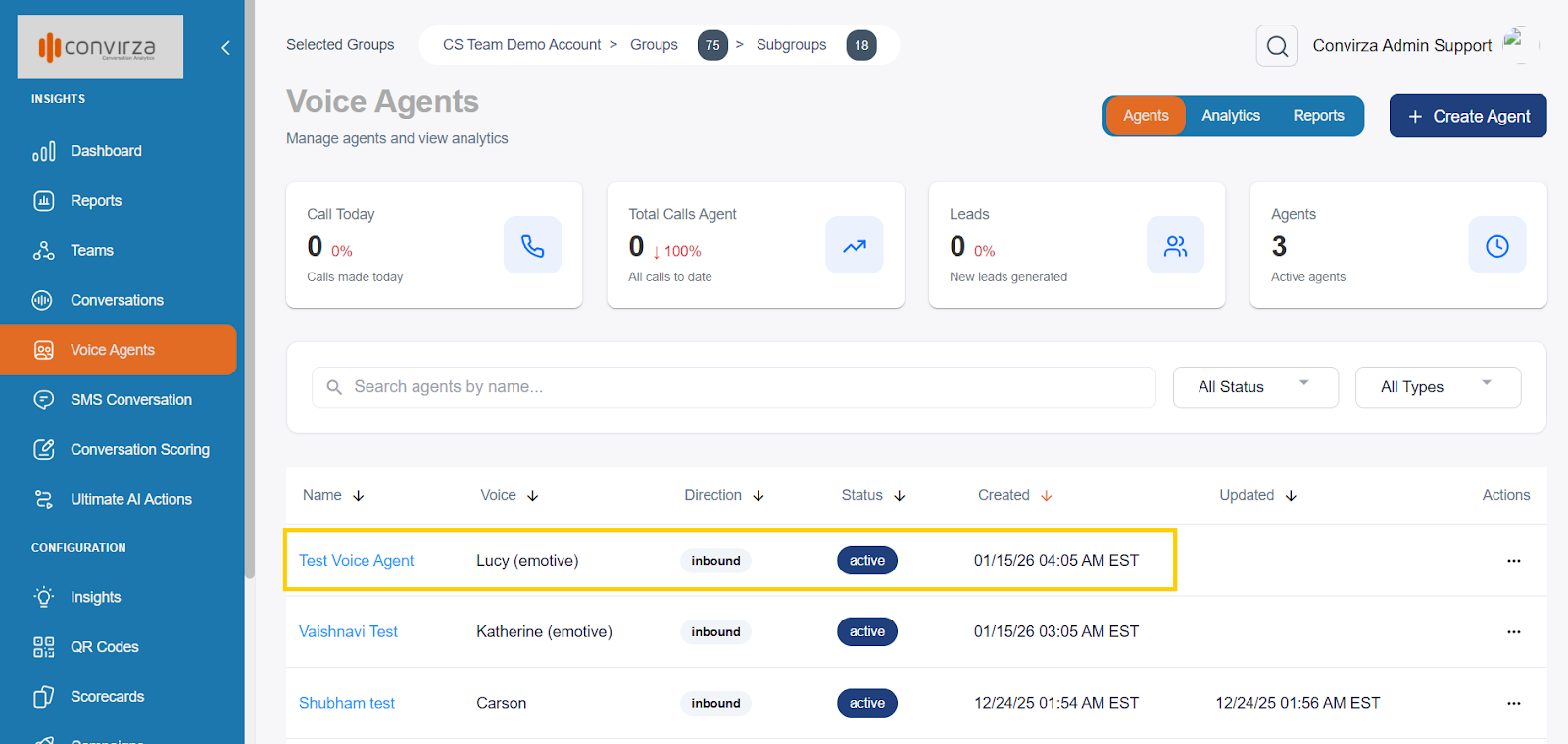The image size is (1568, 744).
Task: Click the clock icon in Agents card
Action: click(x=1496, y=245)
